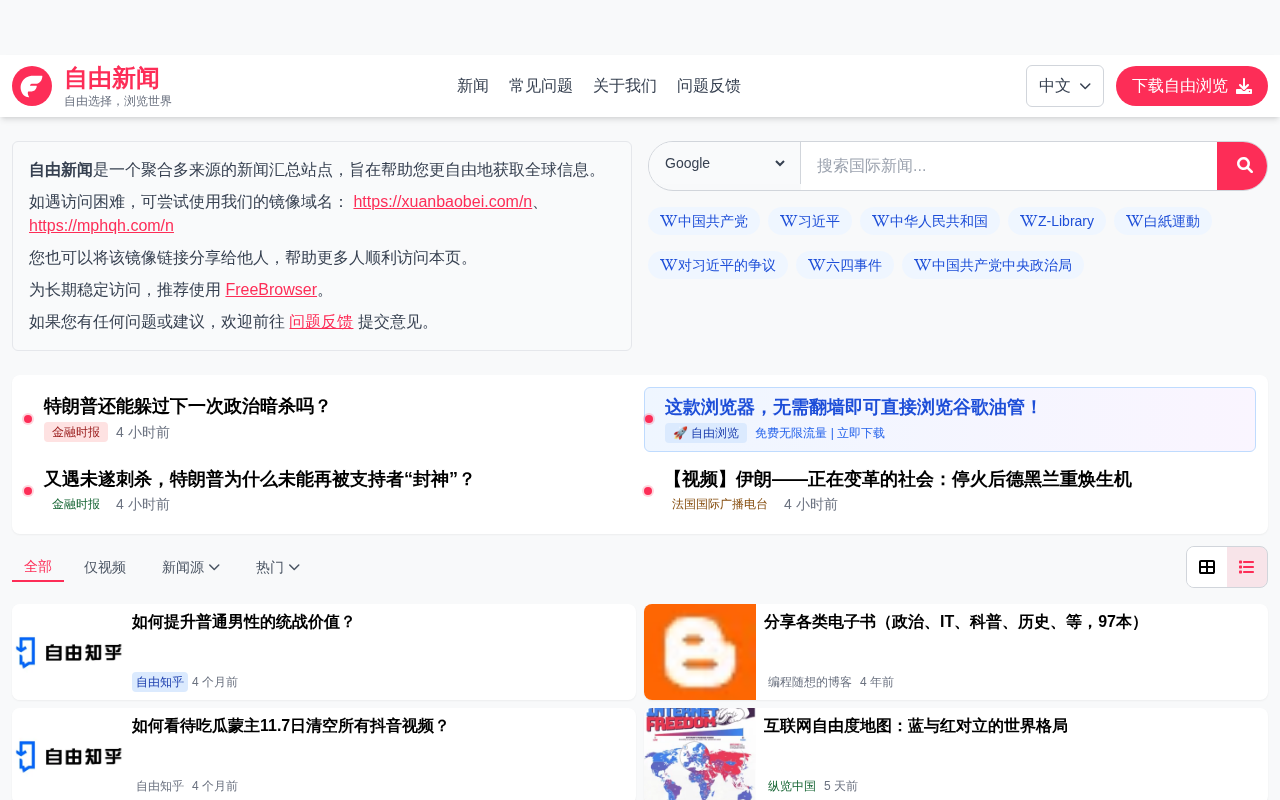The width and height of the screenshot is (1280, 800).
Task: Select the Z-Library Wikipedia tag
Action: 1057,221
